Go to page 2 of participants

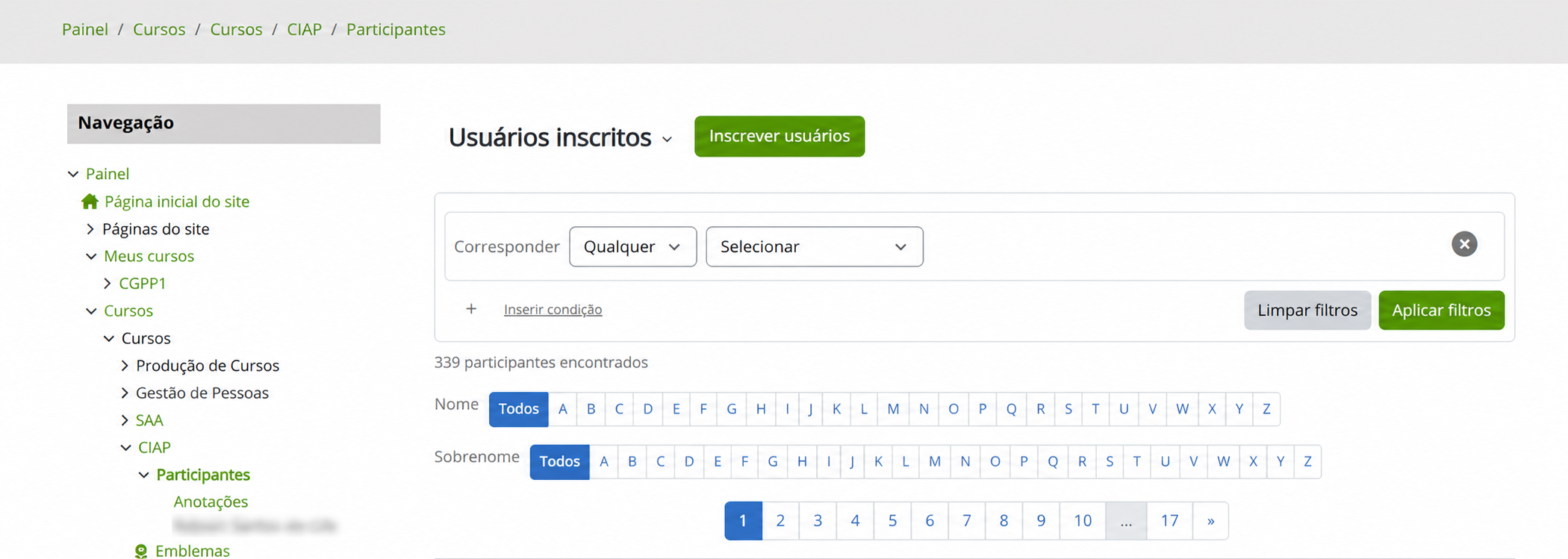coord(780,520)
